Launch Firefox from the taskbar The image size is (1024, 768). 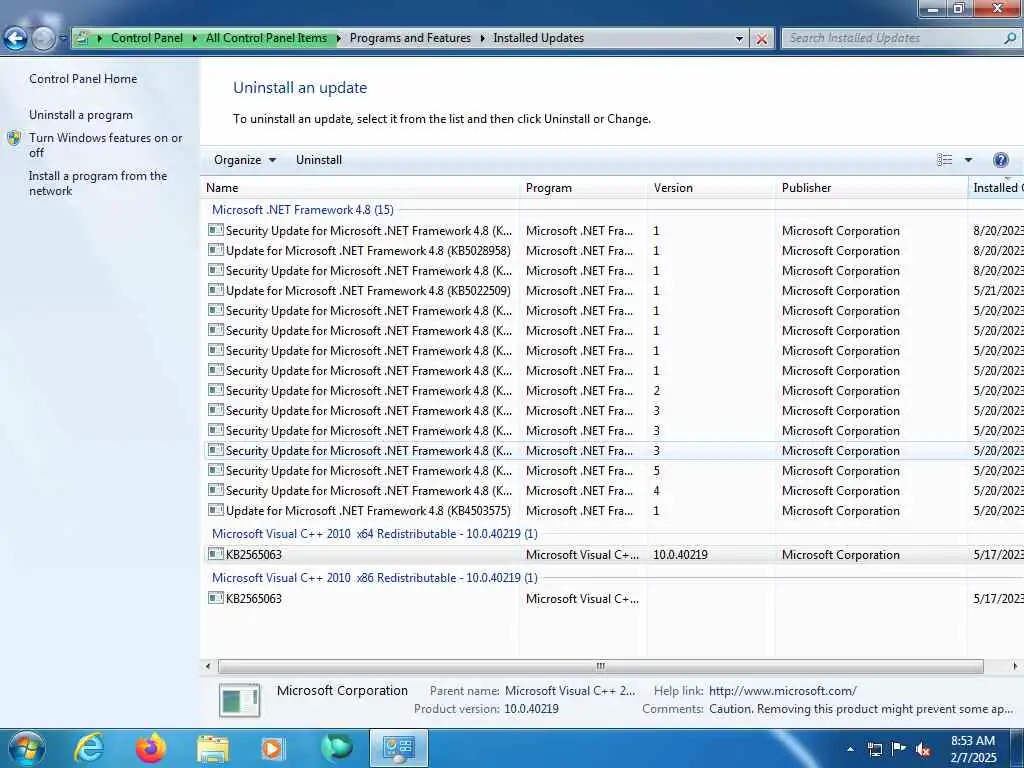click(x=151, y=748)
